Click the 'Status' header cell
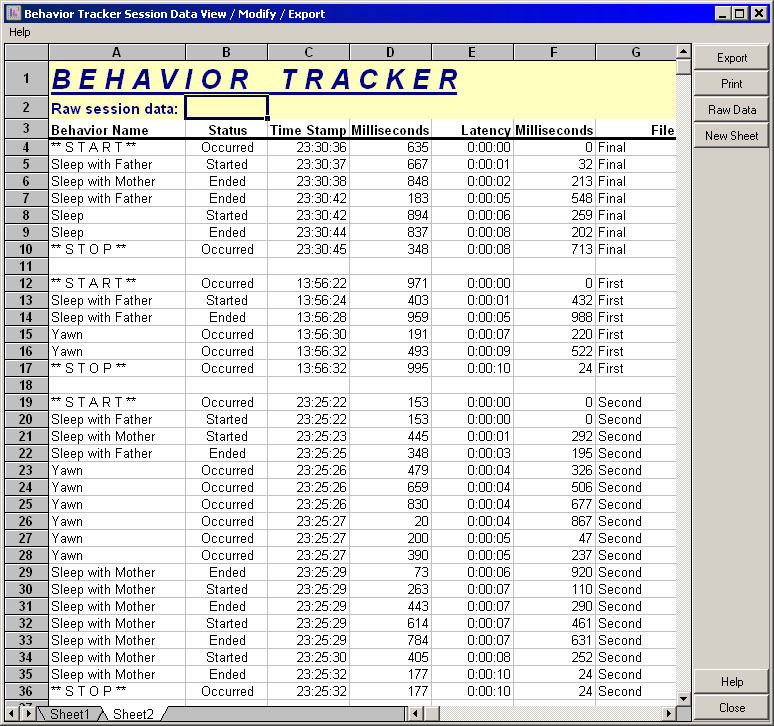The image size is (774, 726). pyautogui.click(x=227, y=130)
